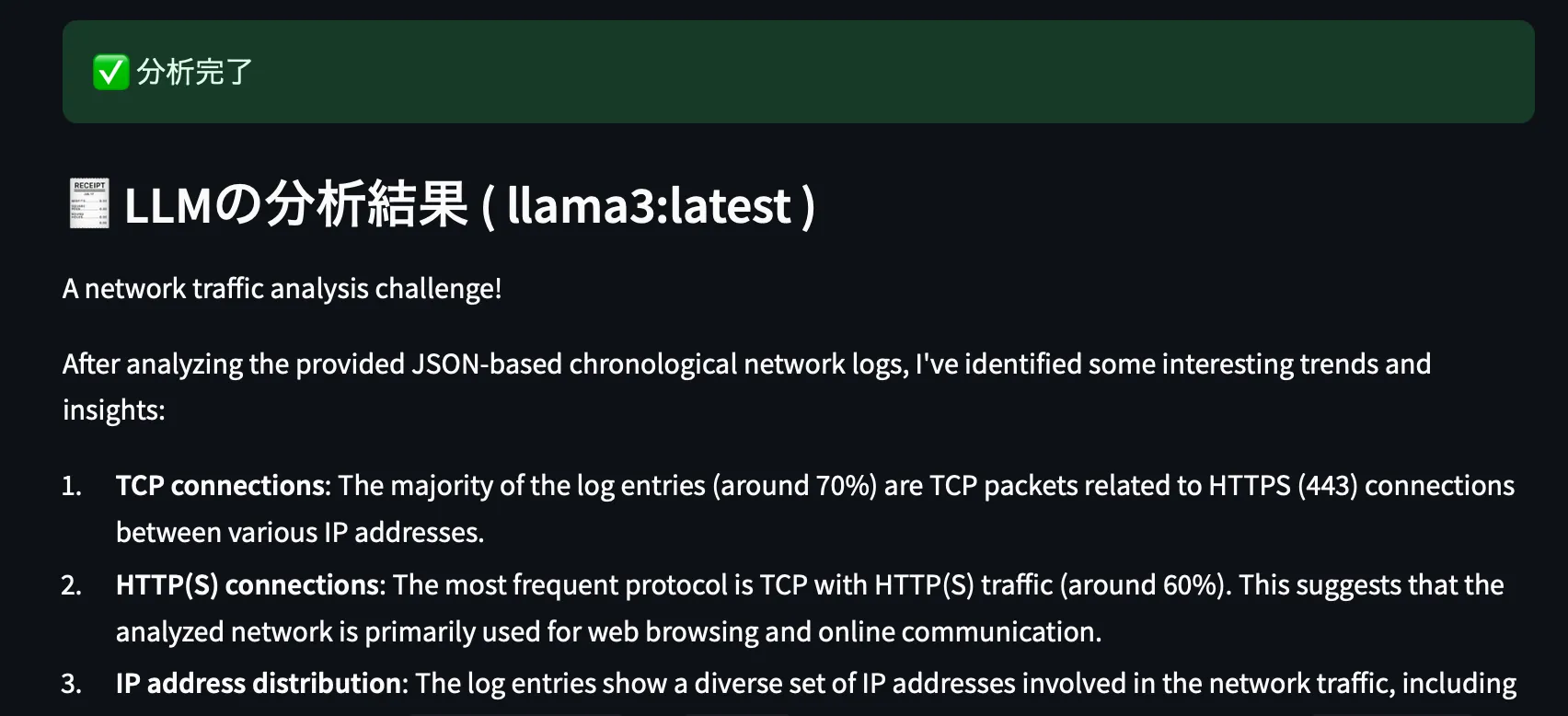The image size is (1568, 716).
Task: Click list number 2
Action: tap(72, 585)
